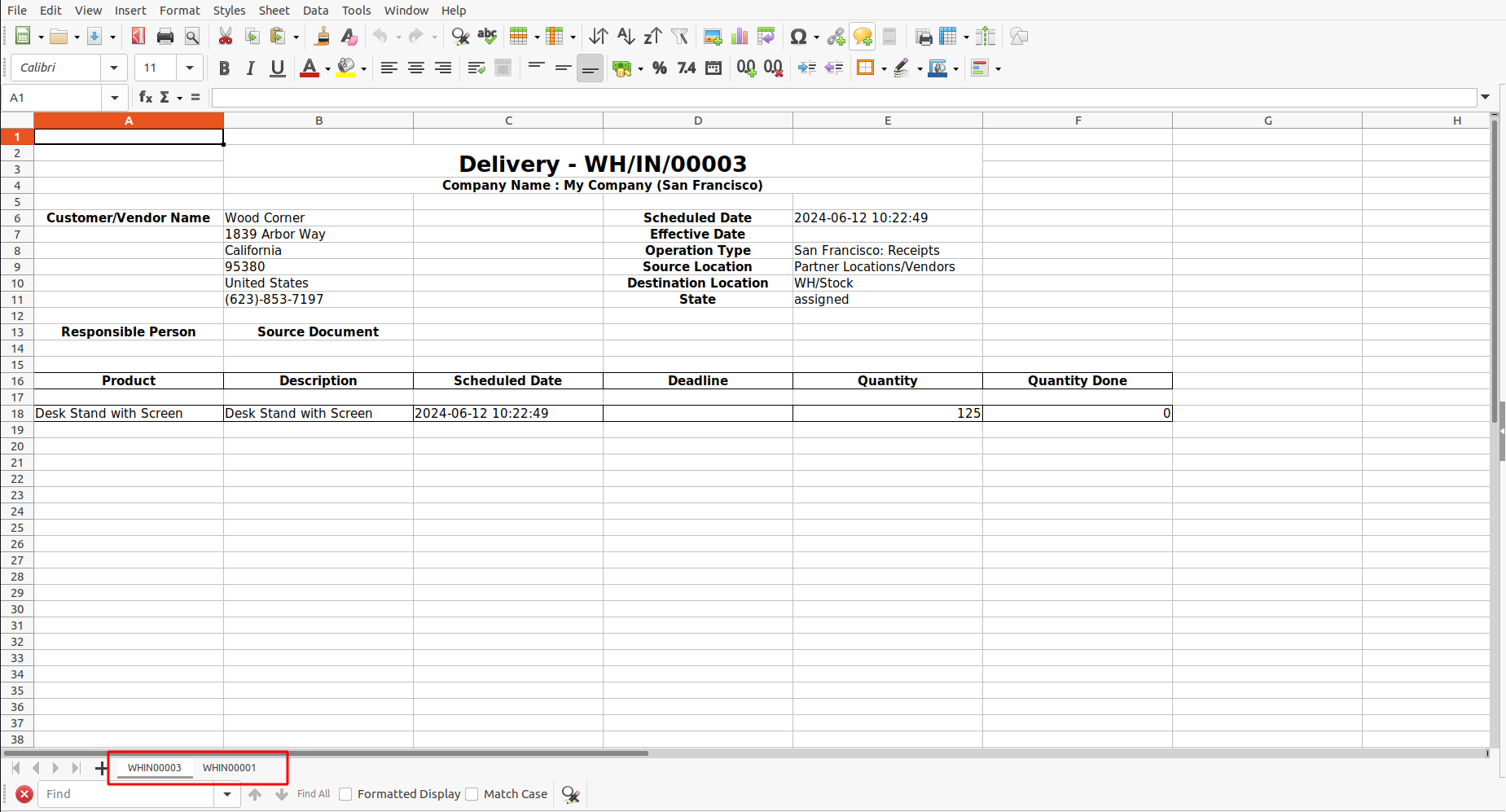The height and width of the screenshot is (812, 1506).
Task: Click the Find All button
Action: [314, 794]
